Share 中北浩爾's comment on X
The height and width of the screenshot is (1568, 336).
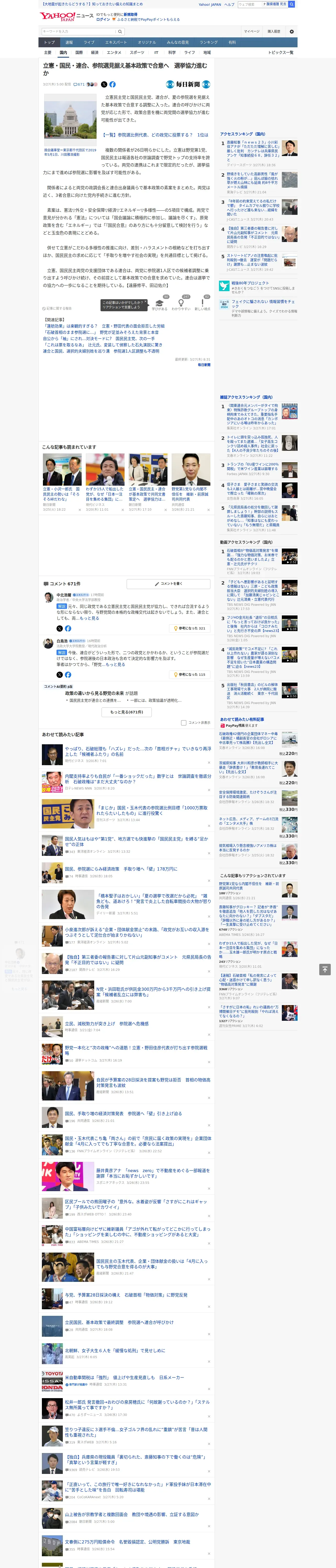[59, 628]
